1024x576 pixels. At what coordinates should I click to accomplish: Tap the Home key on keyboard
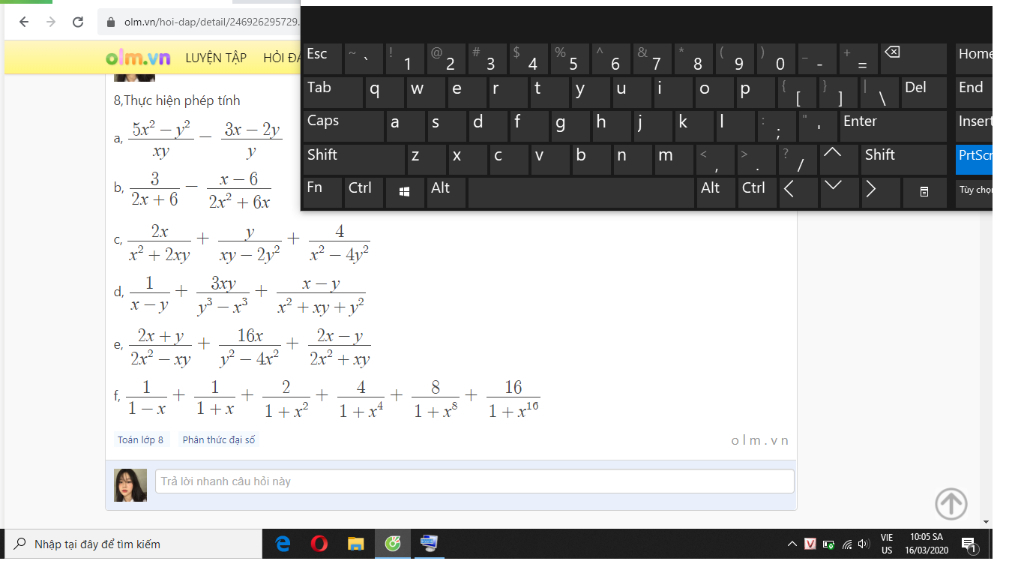tap(974, 59)
